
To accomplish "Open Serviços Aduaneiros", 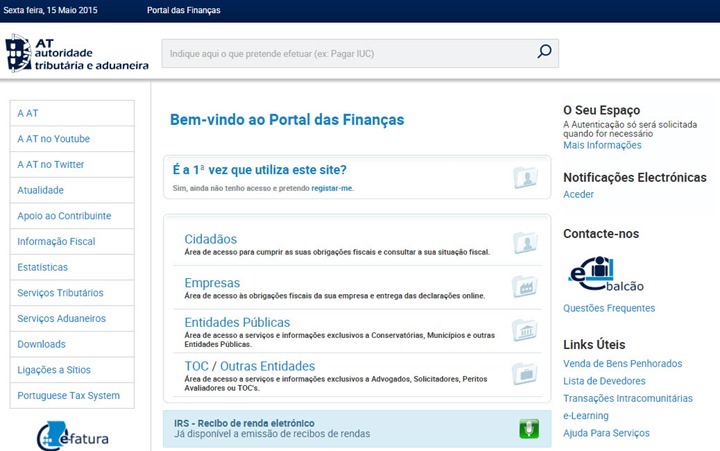I will [x=72, y=319].
